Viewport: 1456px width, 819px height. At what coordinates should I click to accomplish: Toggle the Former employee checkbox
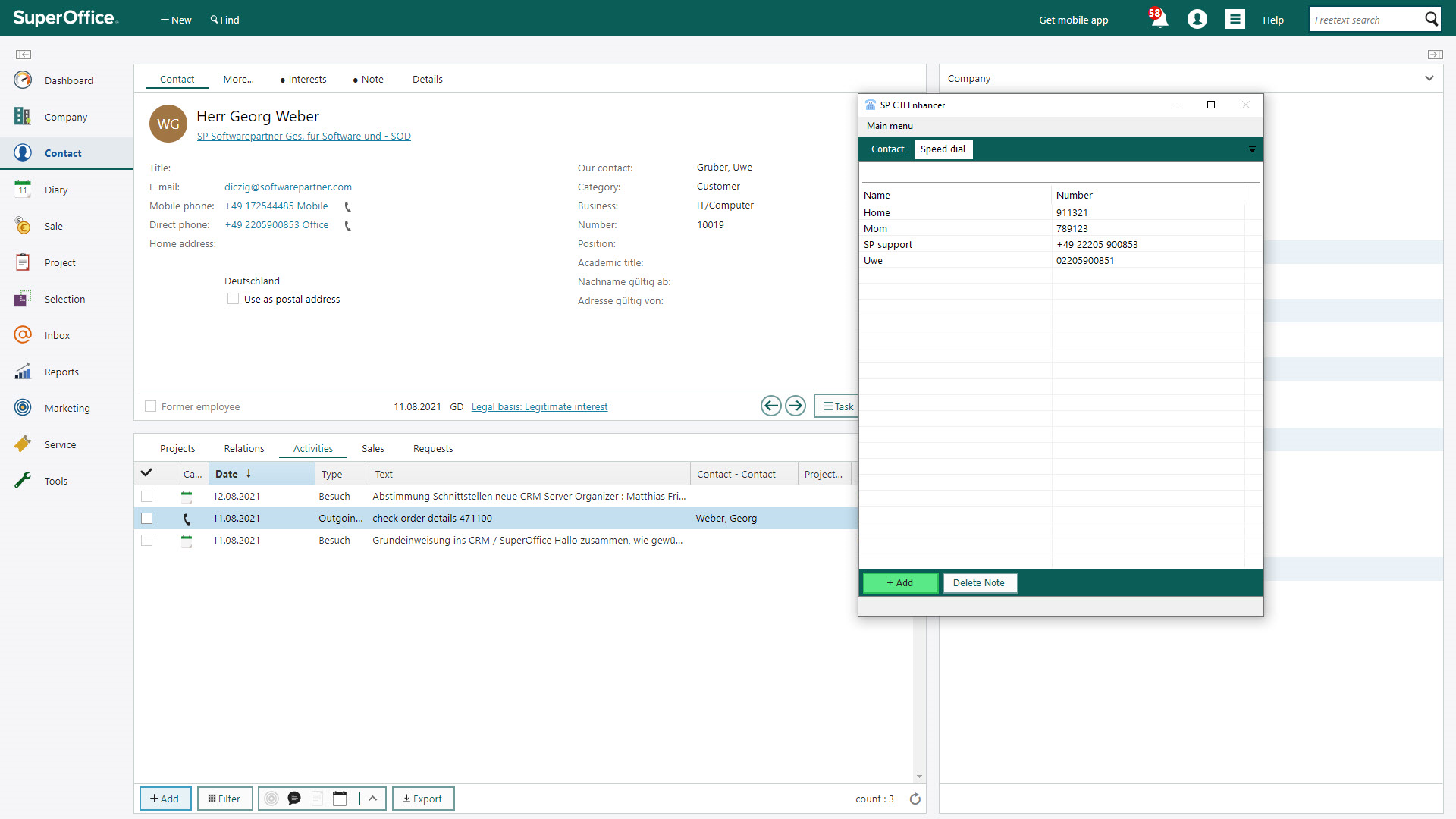(151, 406)
